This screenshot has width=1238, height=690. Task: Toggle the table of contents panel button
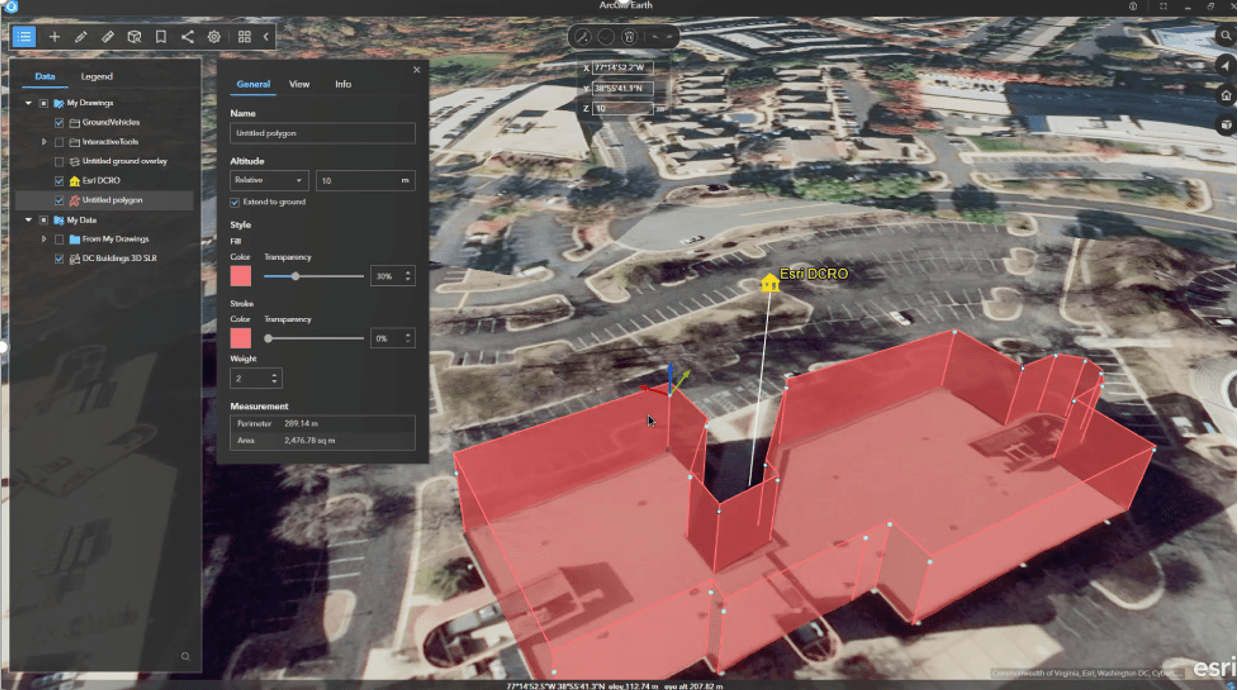[x=24, y=37]
